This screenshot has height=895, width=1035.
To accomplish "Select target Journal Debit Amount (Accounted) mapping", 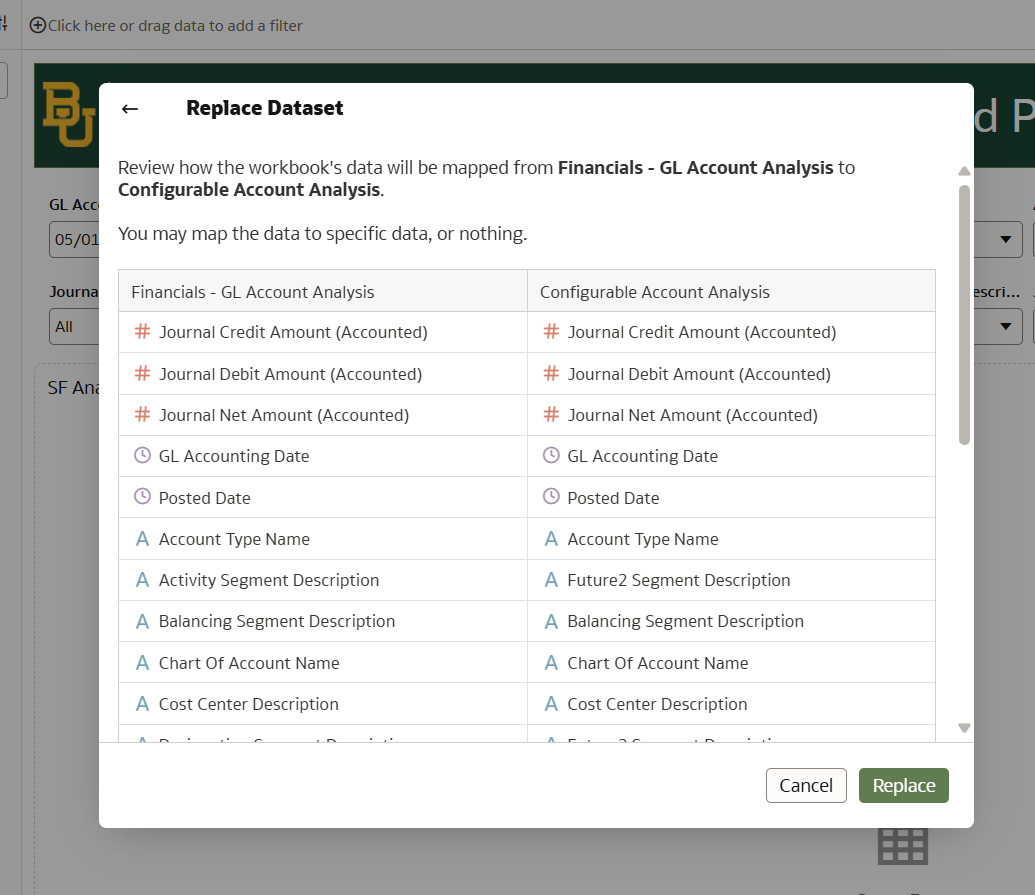I will (731, 374).
